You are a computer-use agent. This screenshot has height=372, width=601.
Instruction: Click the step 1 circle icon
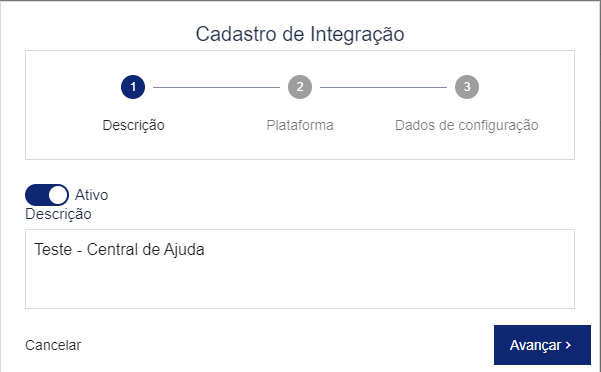tap(133, 87)
